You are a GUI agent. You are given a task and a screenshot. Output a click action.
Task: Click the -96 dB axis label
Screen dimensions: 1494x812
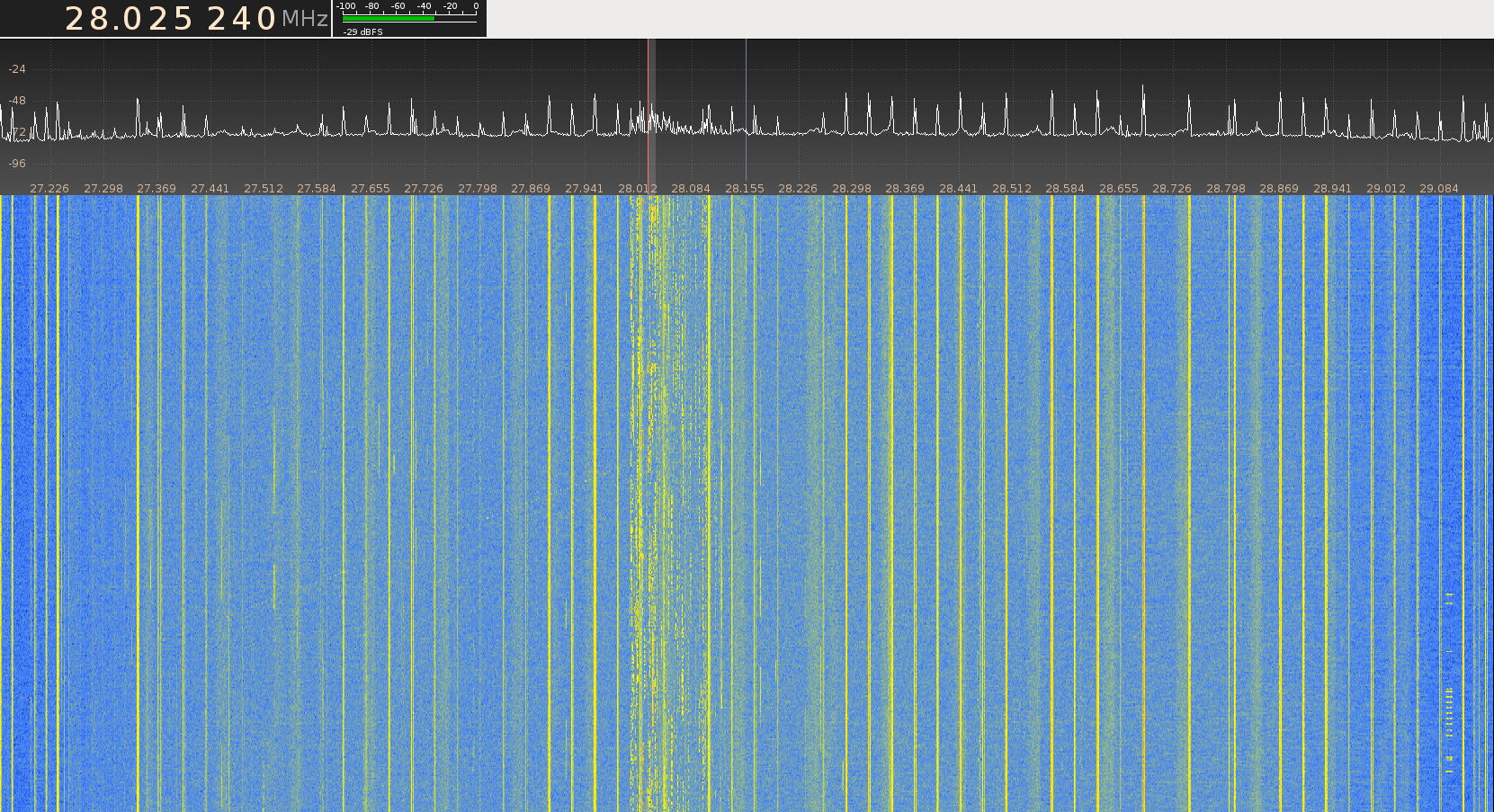[x=17, y=164]
